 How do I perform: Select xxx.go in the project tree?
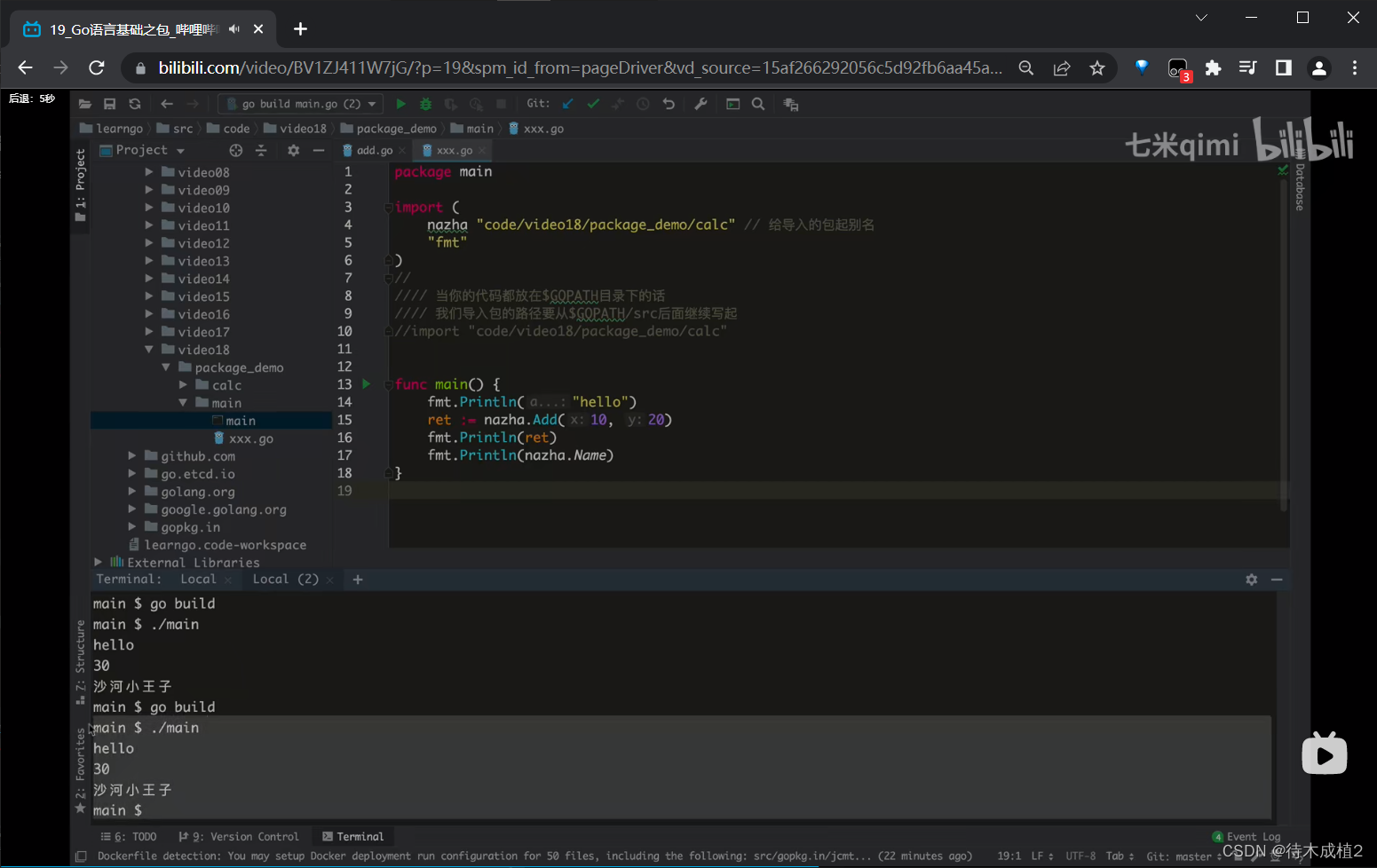click(x=250, y=438)
